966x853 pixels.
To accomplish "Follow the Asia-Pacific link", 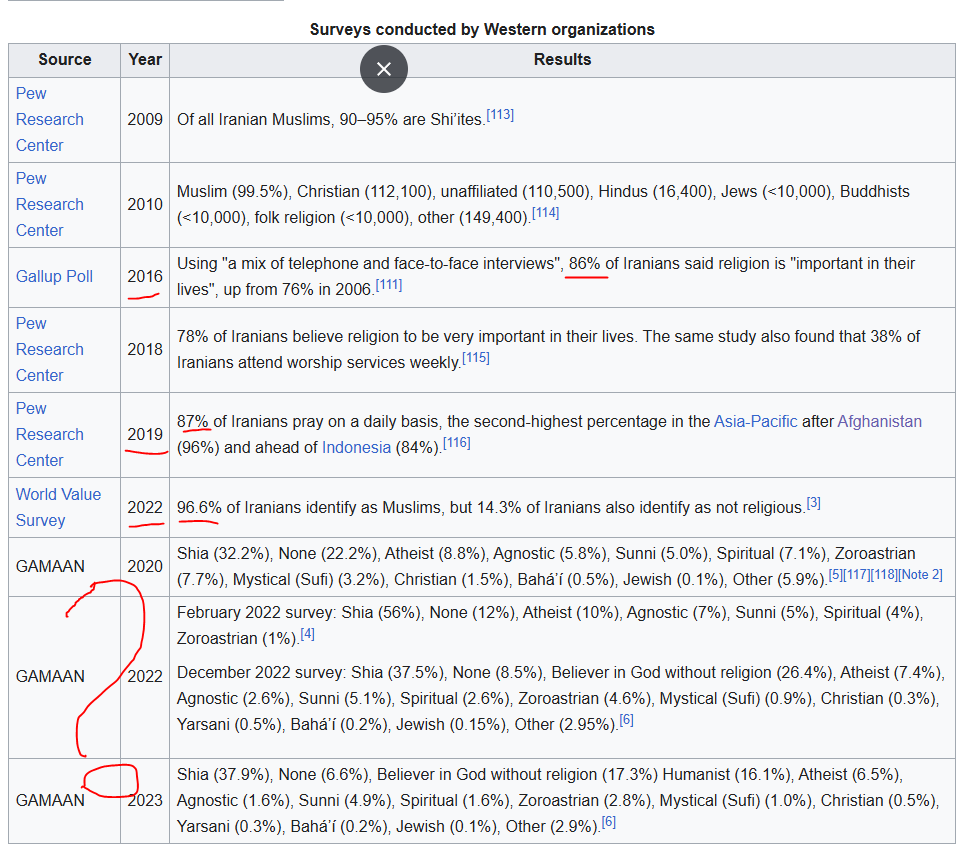I will pos(755,422).
